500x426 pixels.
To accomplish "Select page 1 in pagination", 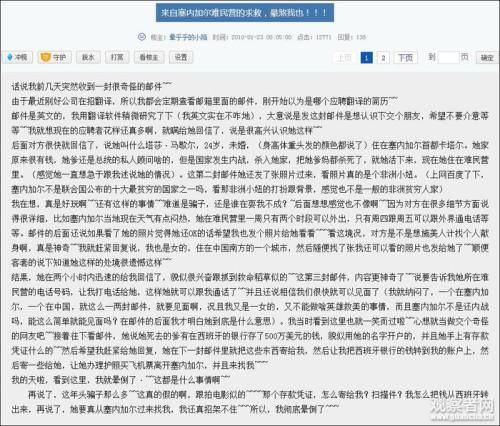I will click(366, 58).
